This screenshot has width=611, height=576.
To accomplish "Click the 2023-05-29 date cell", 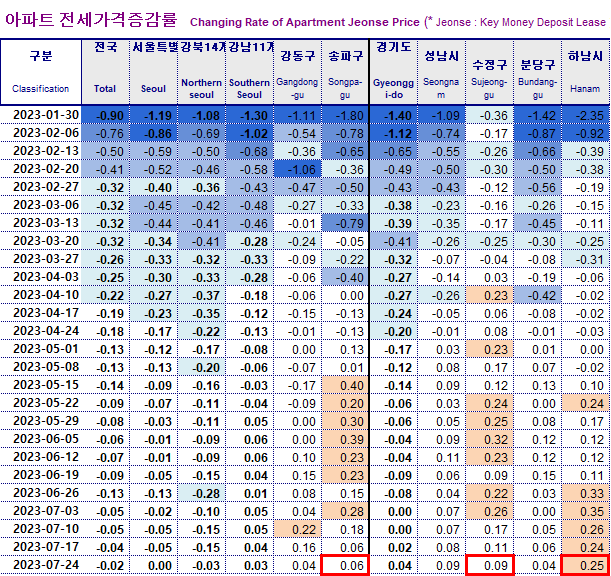I will click(x=41, y=421).
